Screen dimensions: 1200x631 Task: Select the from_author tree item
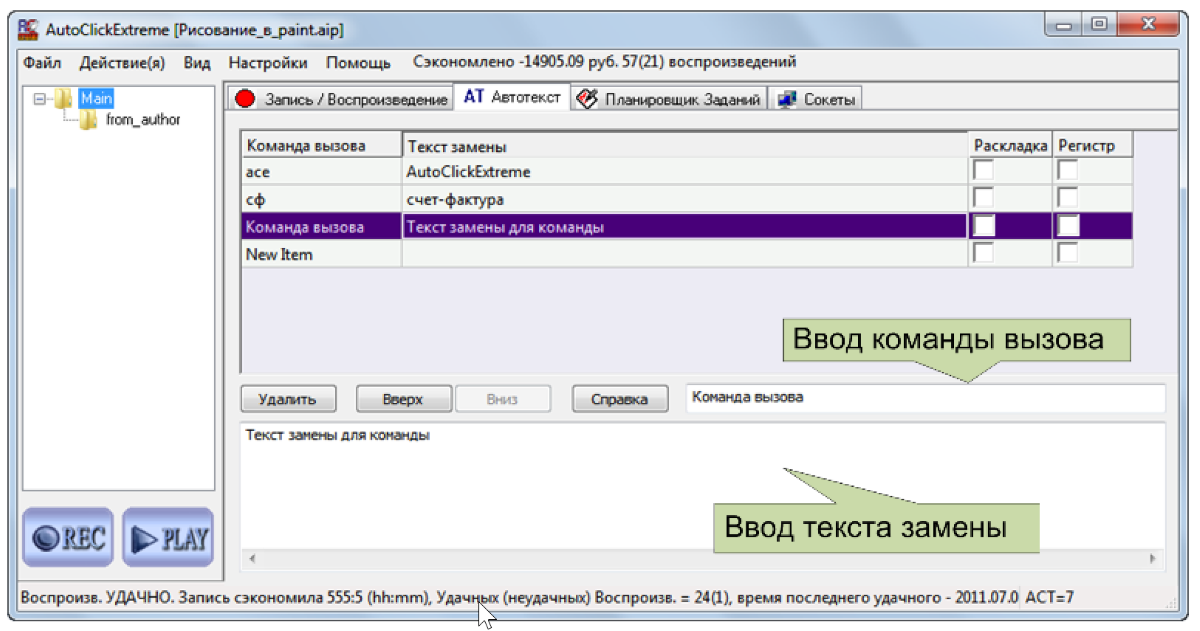tap(143, 120)
